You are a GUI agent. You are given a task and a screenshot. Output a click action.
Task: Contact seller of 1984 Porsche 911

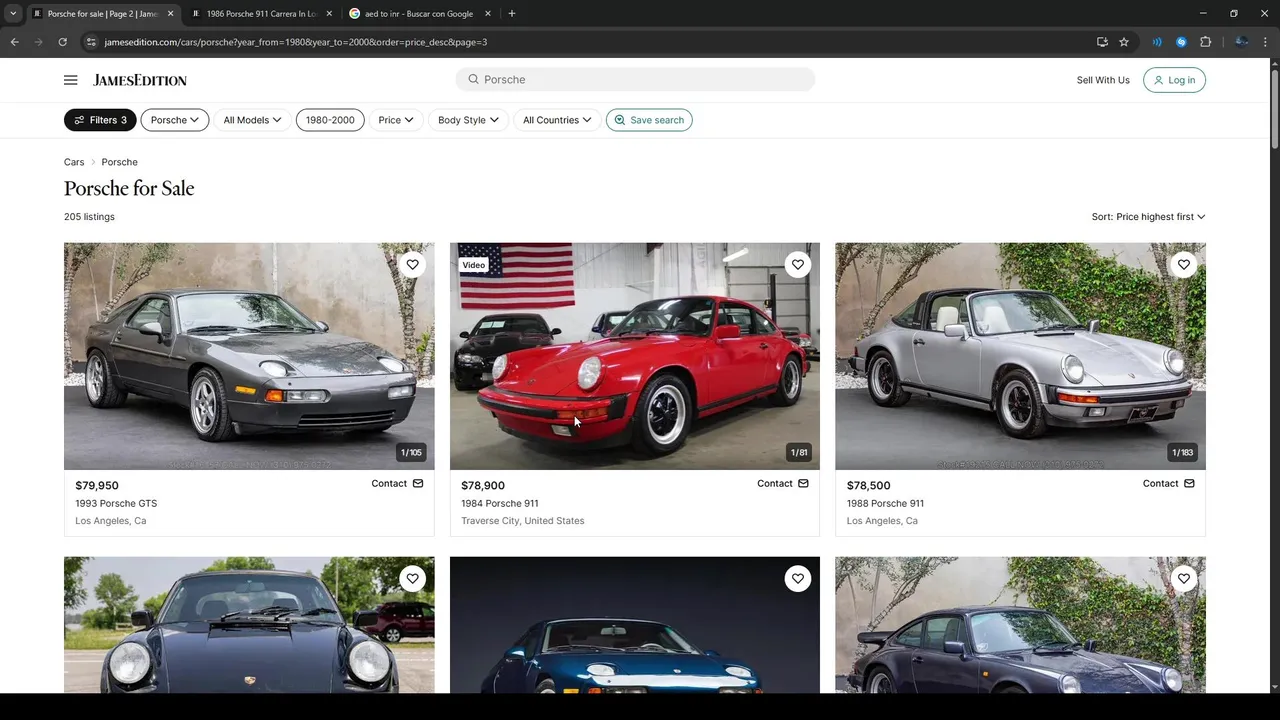coord(783,484)
